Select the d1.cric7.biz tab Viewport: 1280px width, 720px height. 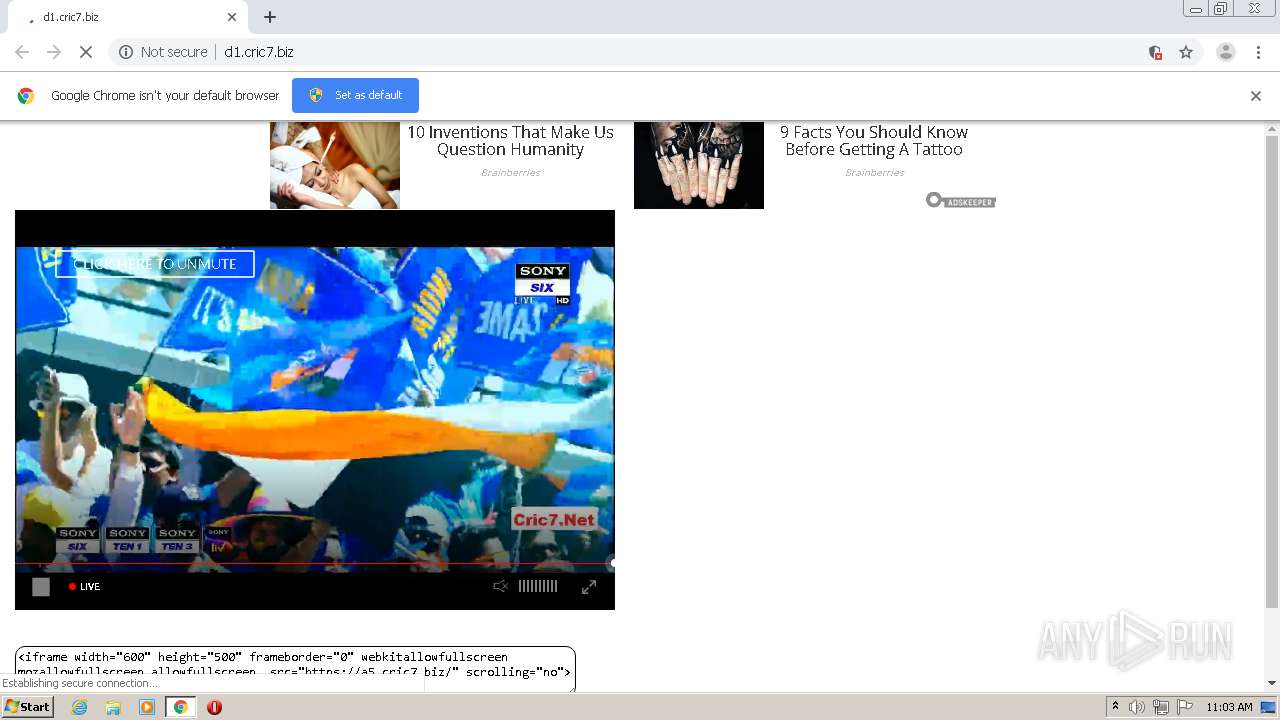130,17
